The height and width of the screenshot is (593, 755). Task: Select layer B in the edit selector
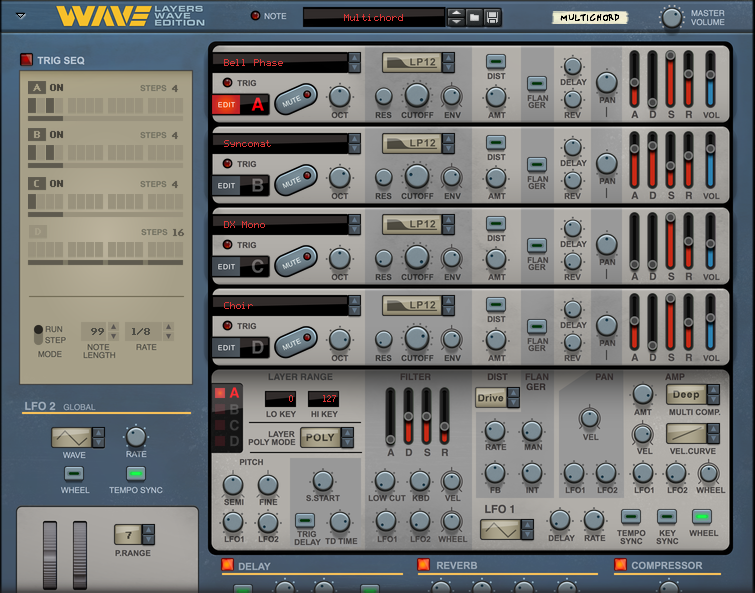coord(228,409)
